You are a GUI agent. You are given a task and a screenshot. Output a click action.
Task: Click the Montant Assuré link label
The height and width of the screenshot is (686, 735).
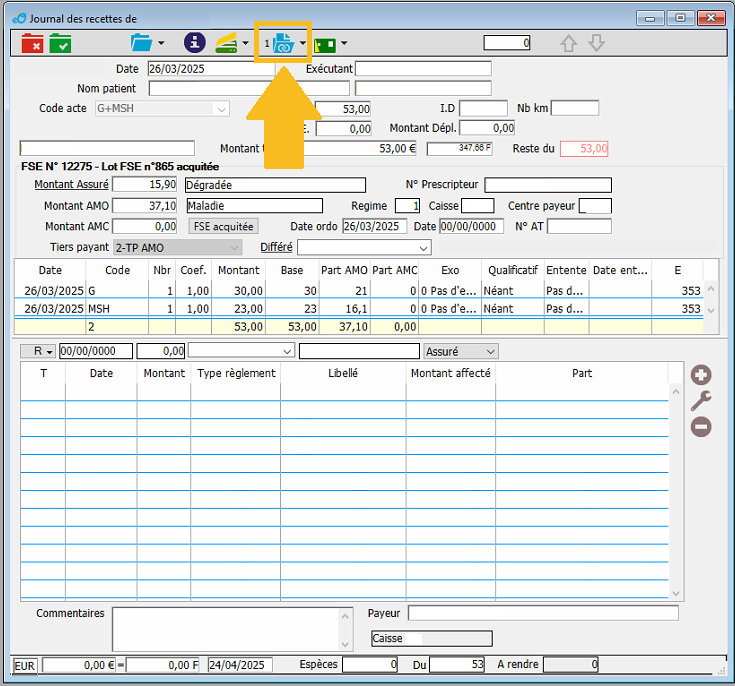click(72, 185)
